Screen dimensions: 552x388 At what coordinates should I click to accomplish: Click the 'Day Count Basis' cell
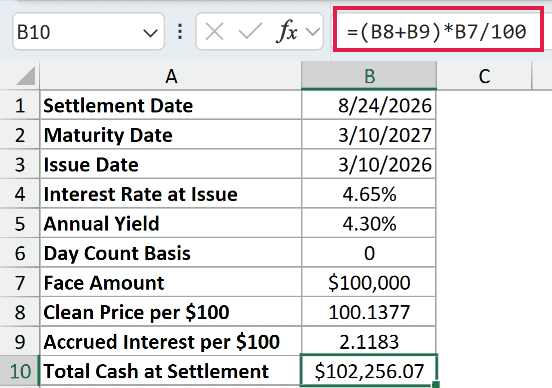[171, 253]
